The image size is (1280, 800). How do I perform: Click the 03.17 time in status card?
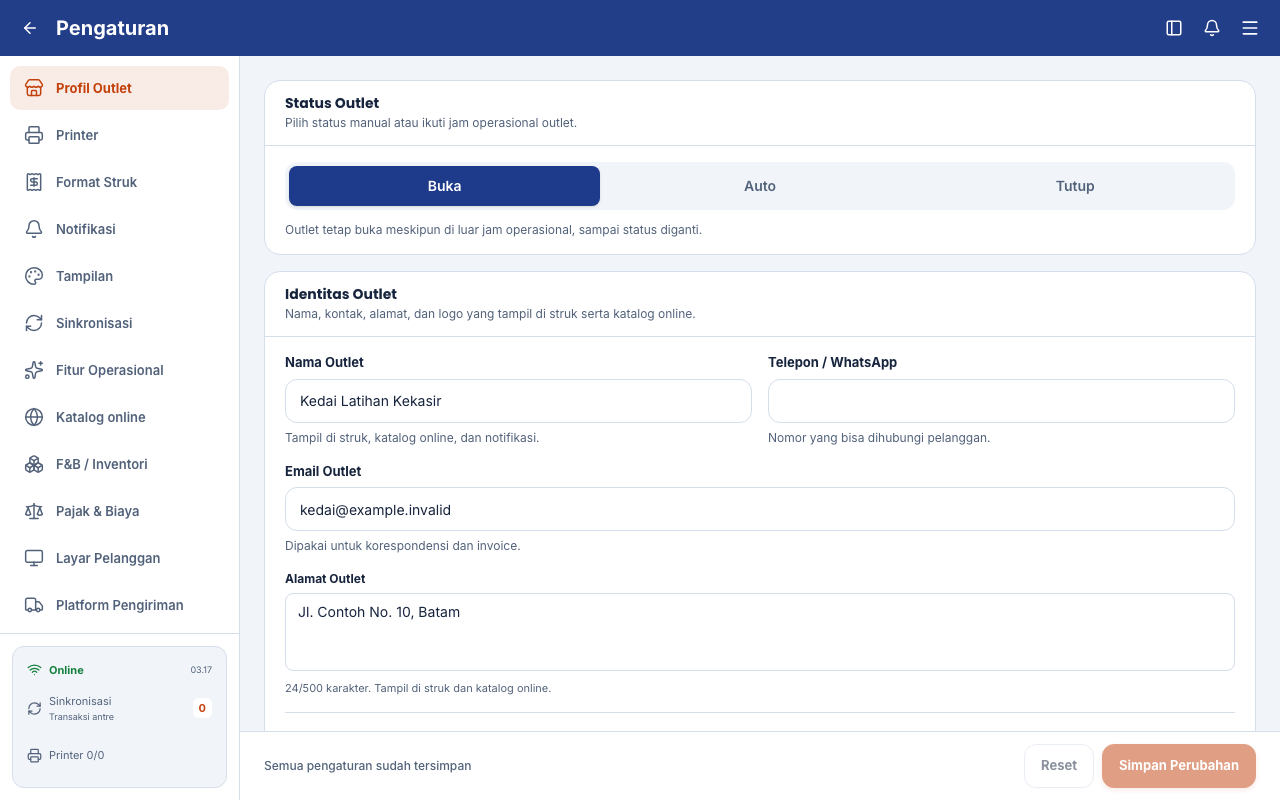pos(201,670)
